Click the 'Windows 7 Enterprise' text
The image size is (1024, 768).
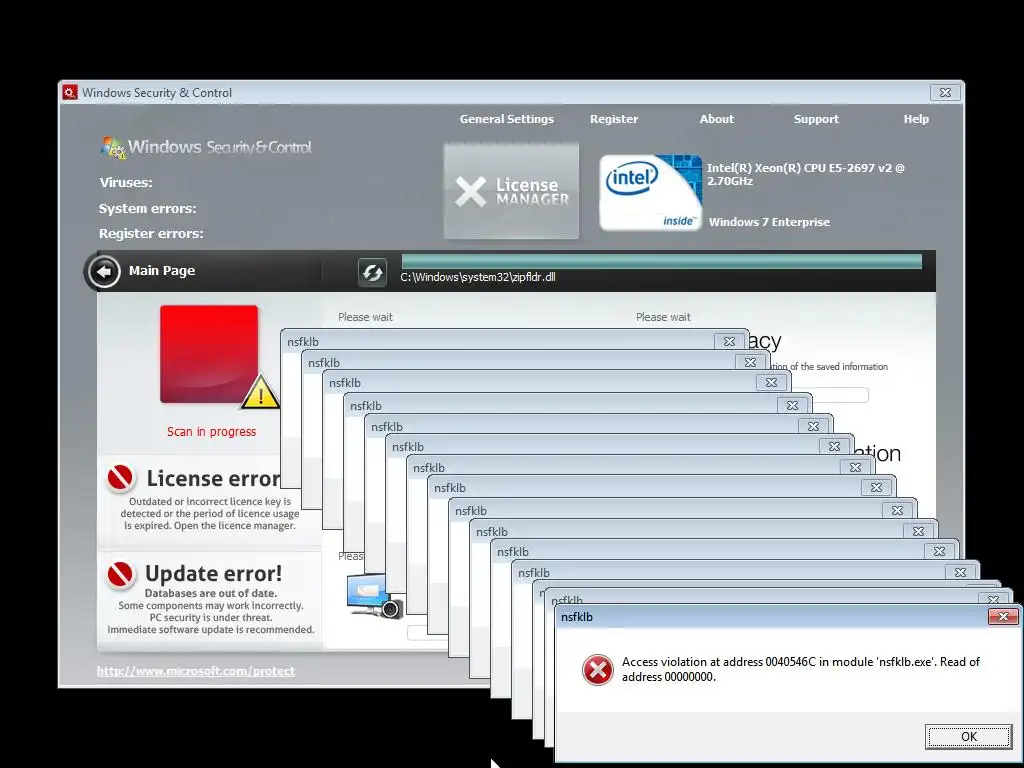point(769,222)
